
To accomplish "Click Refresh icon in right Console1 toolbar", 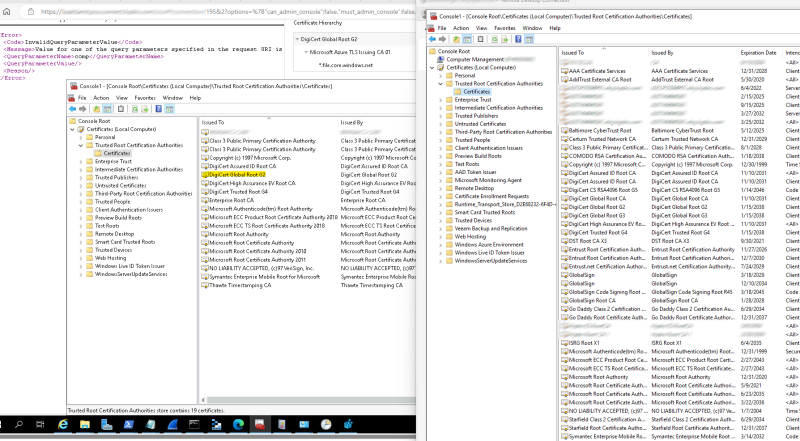I will [x=494, y=39].
